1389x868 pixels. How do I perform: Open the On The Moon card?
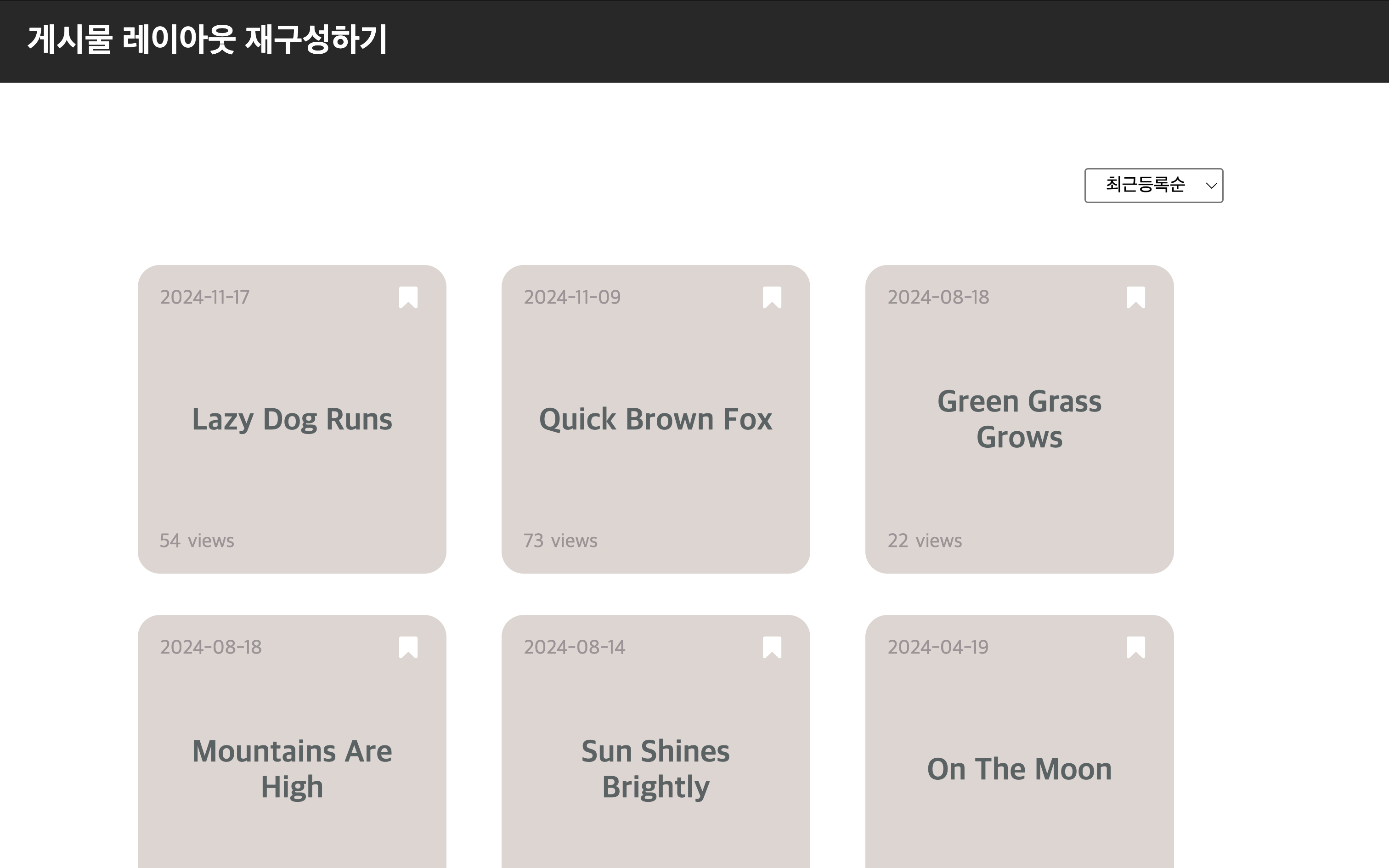[1019, 769]
